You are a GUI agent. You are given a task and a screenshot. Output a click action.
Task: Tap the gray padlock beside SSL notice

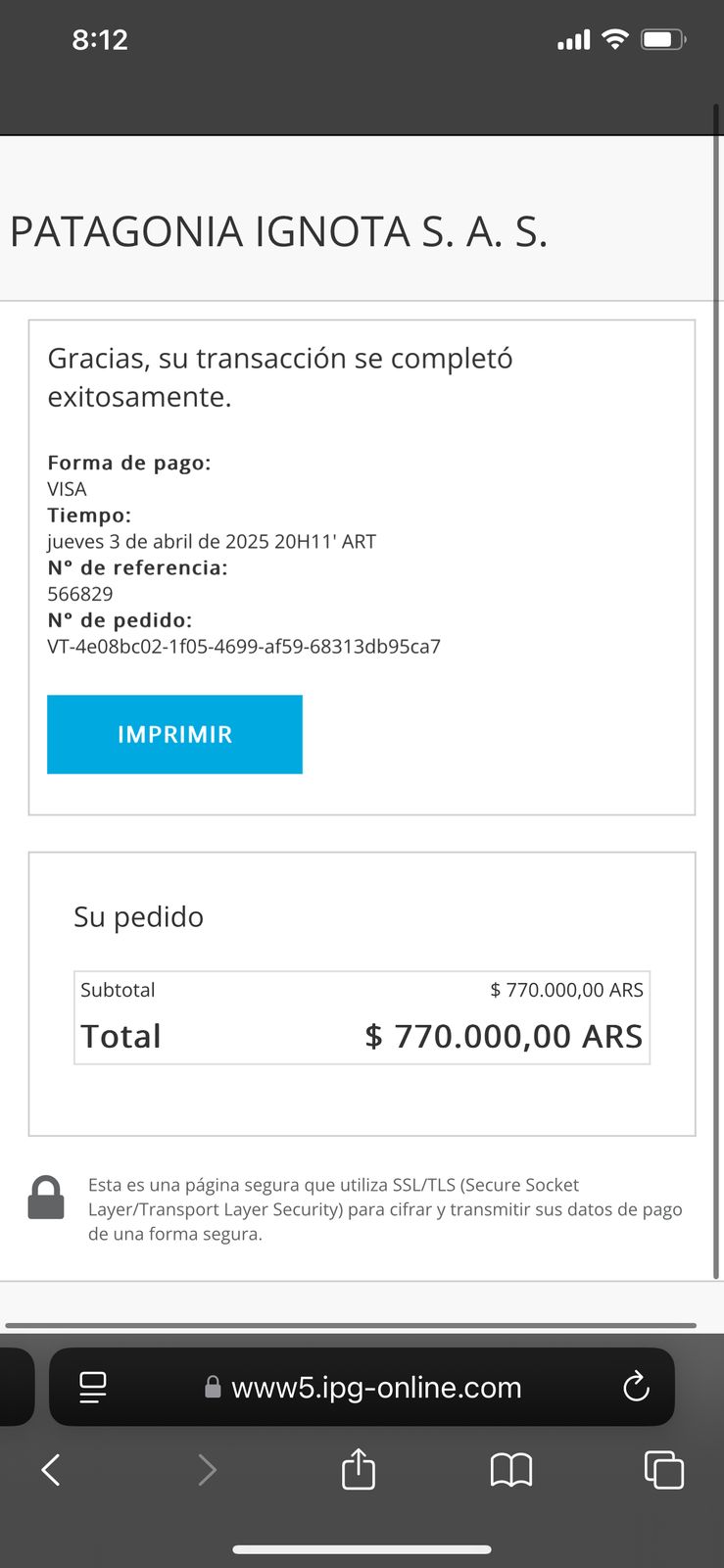[x=46, y=1198]
